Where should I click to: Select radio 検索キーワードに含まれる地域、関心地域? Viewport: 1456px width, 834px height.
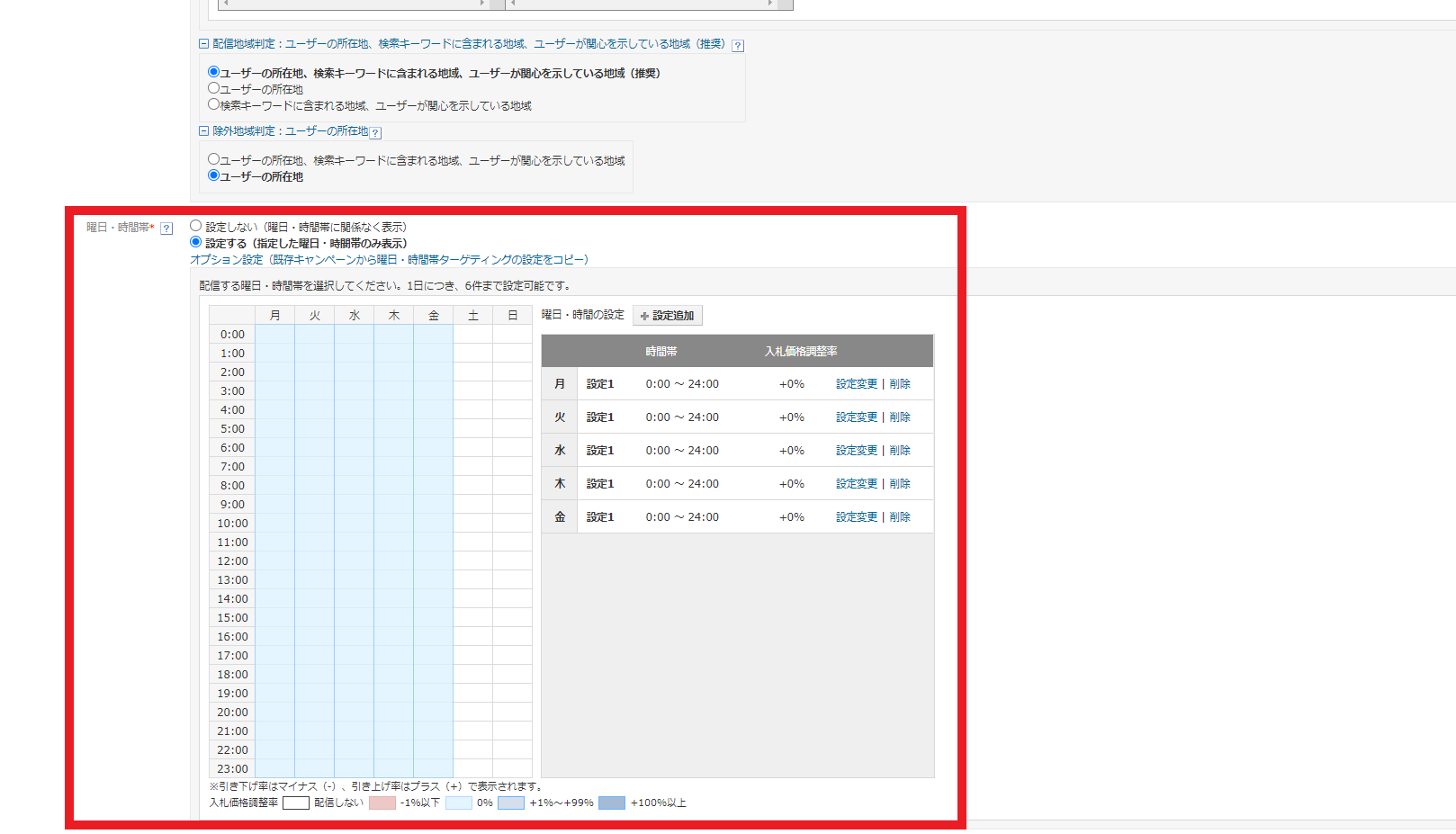coord(213,104)
